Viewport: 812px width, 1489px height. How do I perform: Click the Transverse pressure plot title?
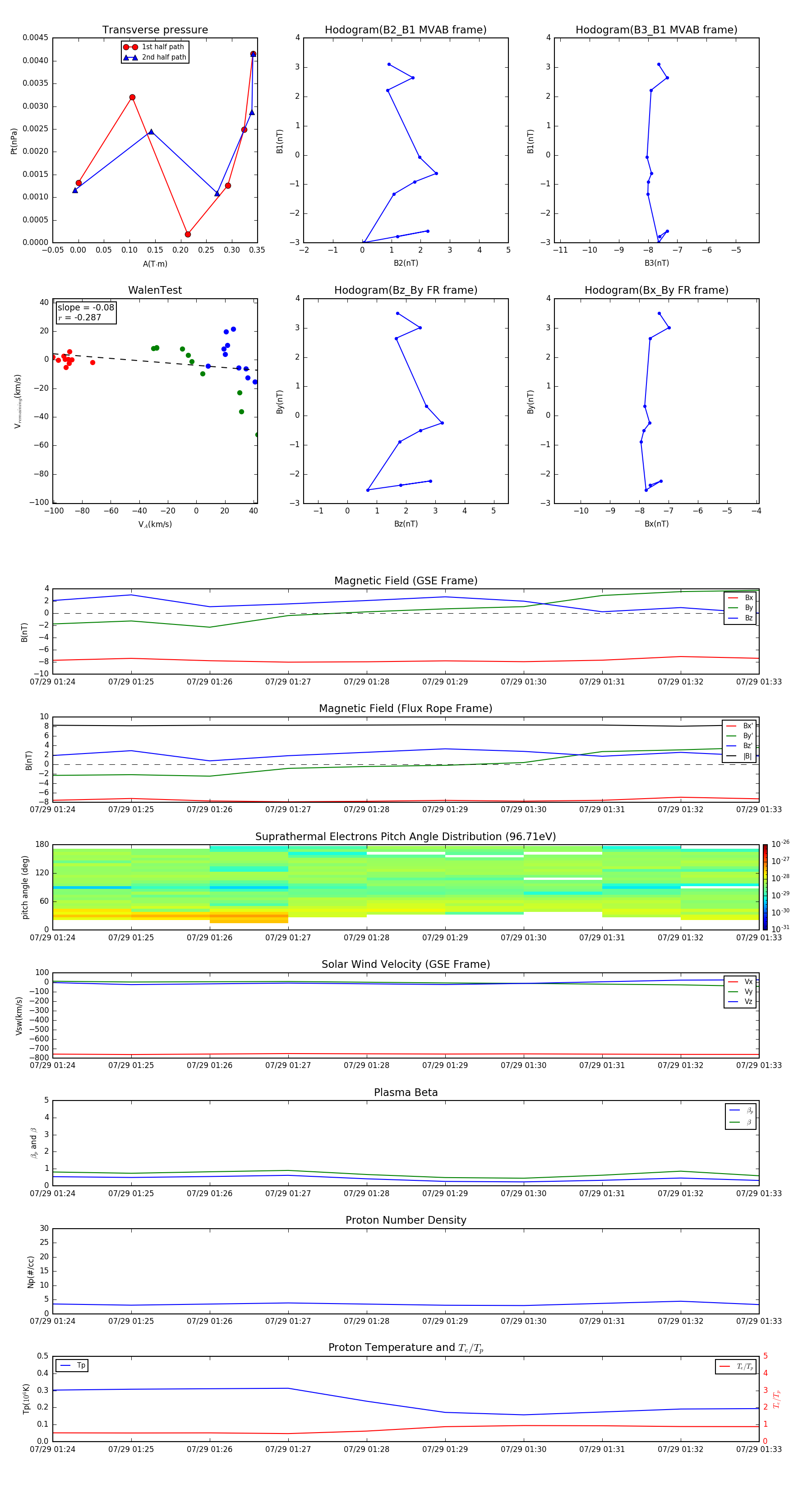click(x=155, y=30)
